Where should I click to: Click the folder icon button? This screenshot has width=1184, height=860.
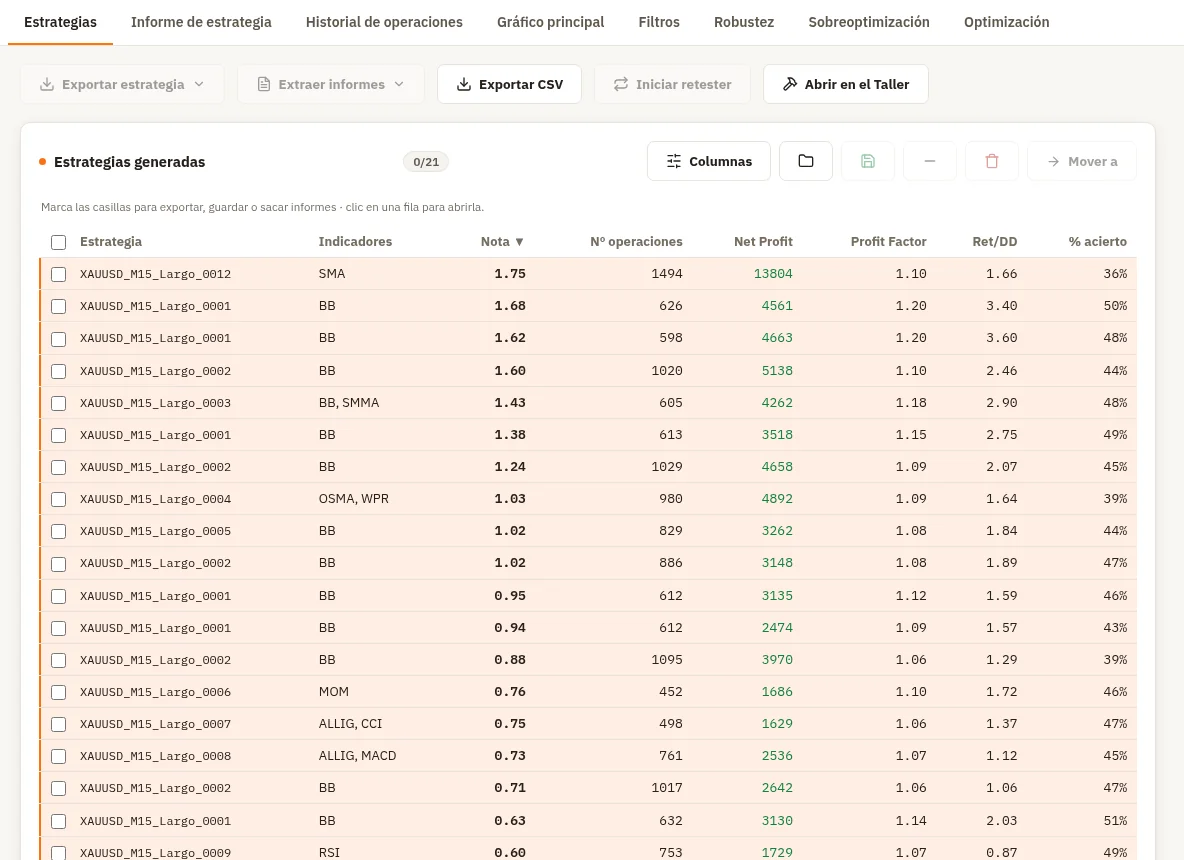pyautogui.click(x=806, y=161)
